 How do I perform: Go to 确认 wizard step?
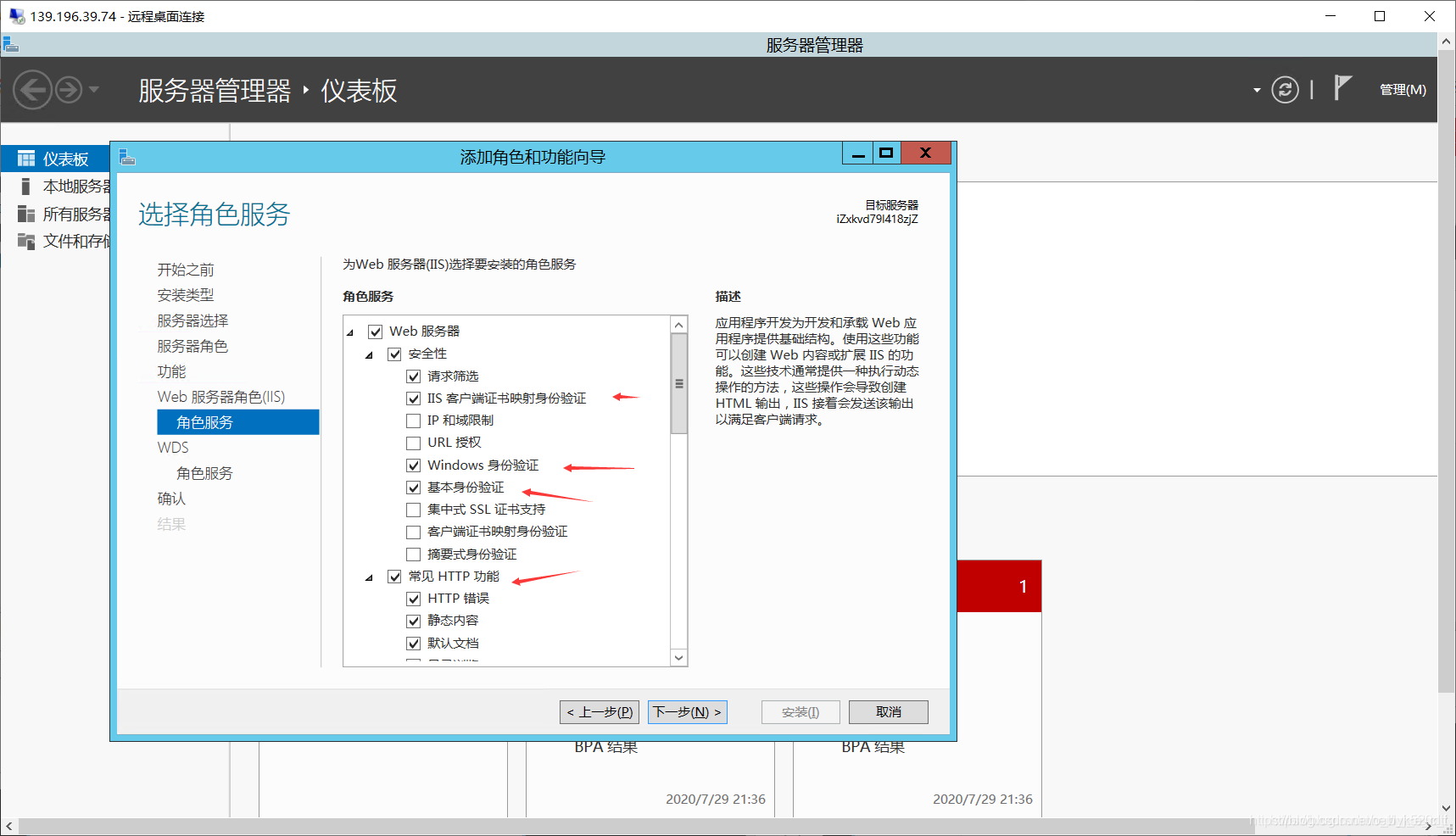171,499
